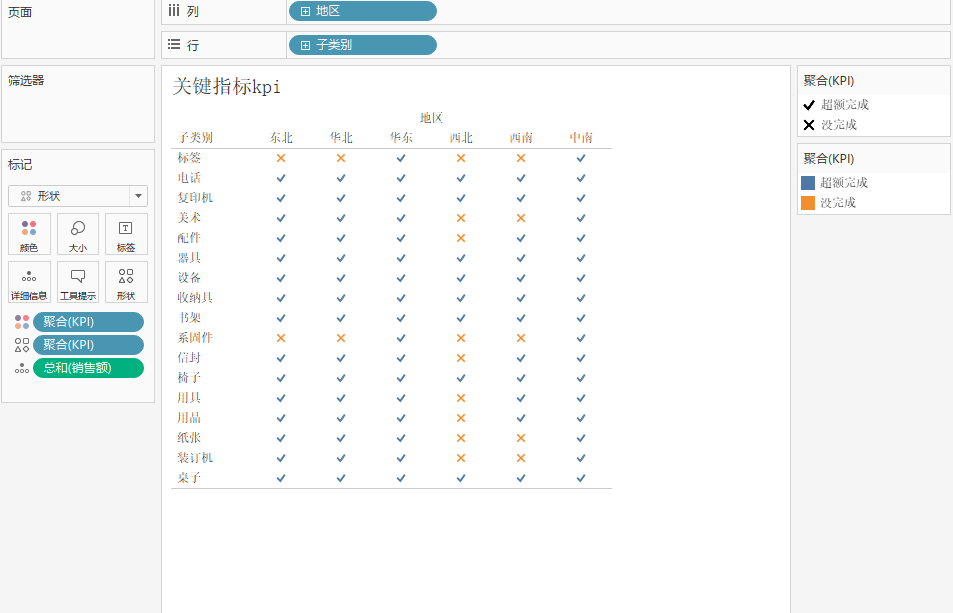Click the orange X mark for 纸张 in 西南

pyautogui.click(x=521, y=438)
